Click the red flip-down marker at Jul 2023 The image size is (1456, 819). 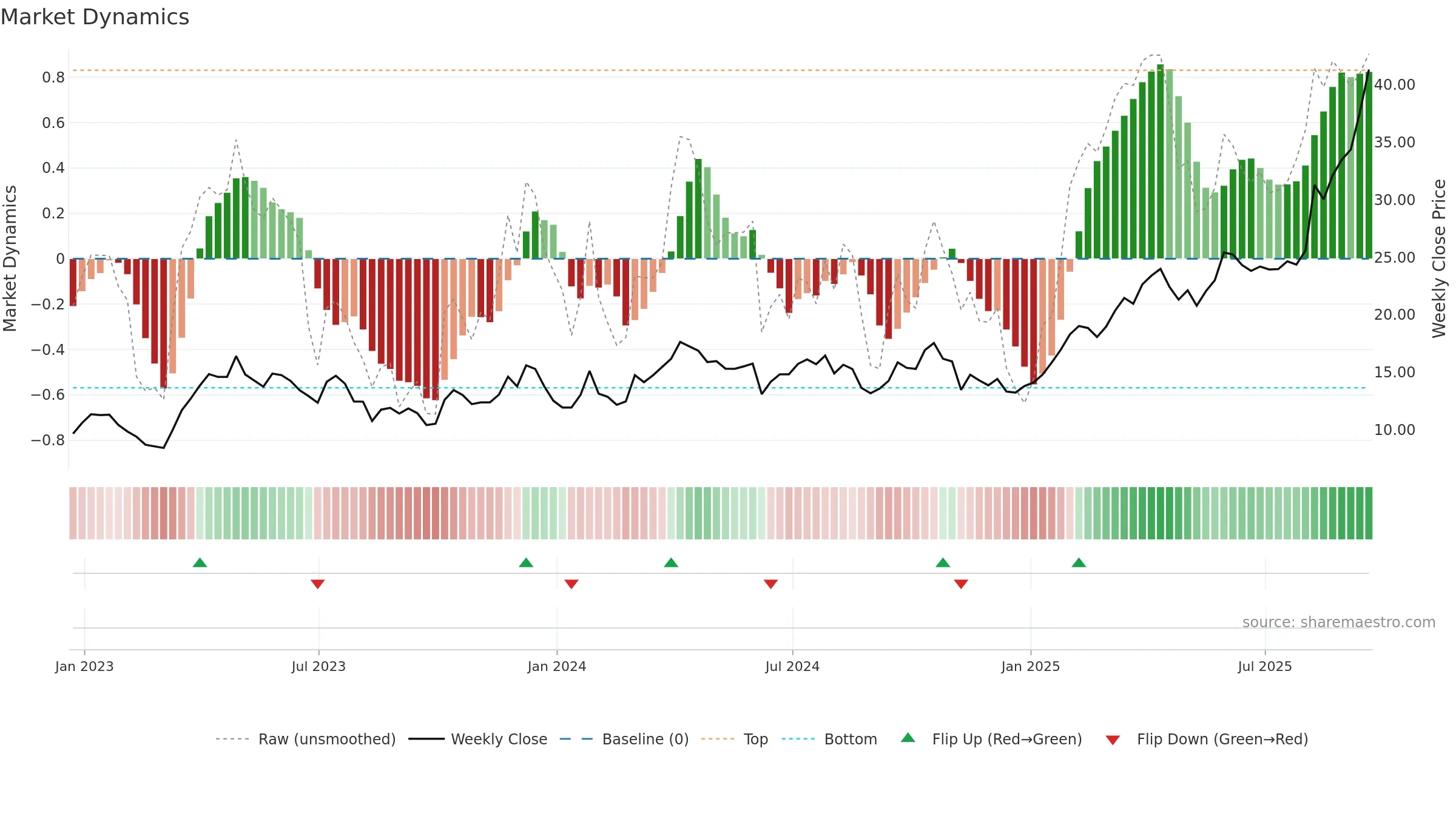pyautogui.click(x=318, y=584)
